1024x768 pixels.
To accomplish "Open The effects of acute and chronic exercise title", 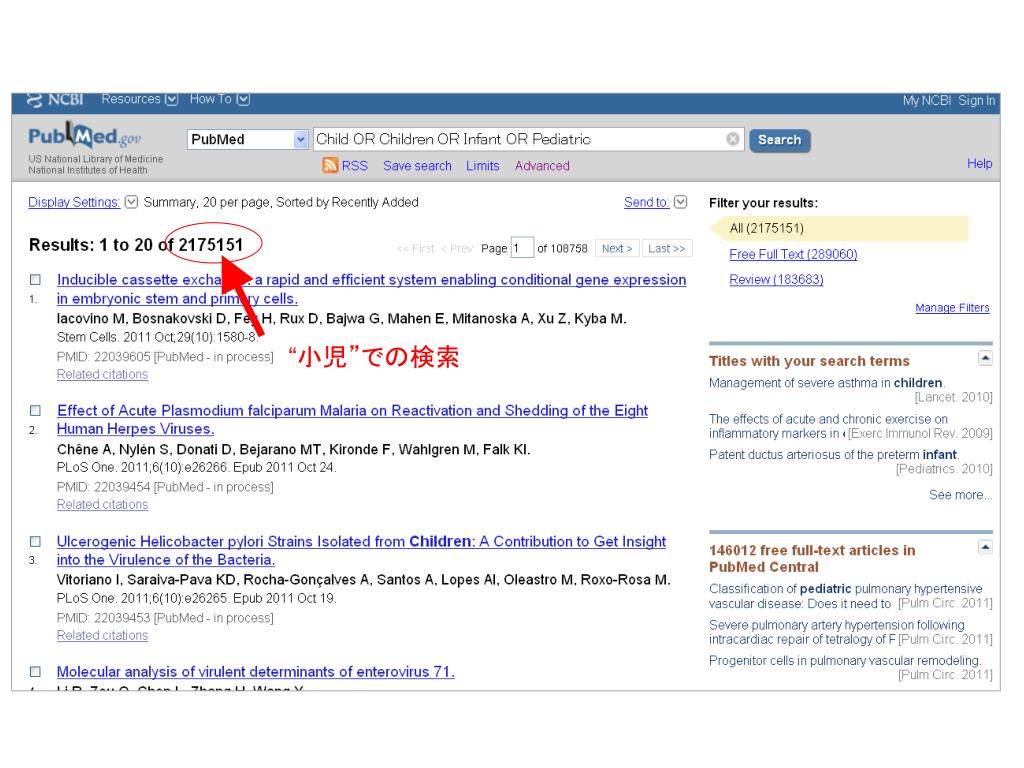I will 828,426.
